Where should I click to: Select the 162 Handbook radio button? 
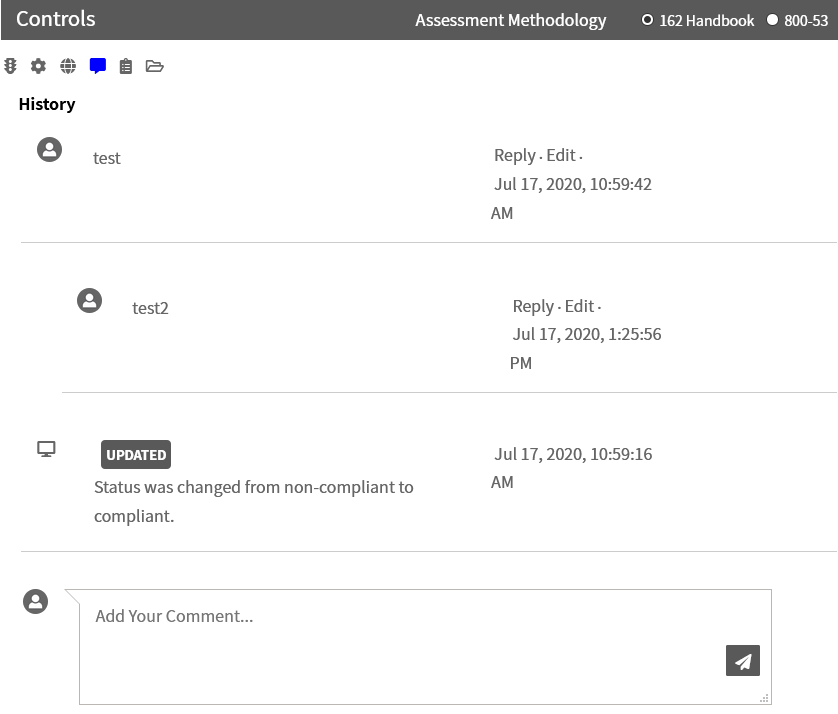(647, 20)
